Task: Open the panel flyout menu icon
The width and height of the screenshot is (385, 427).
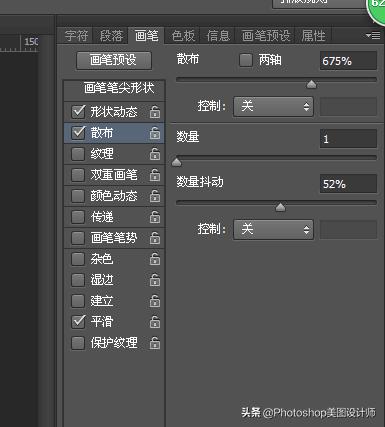Action: (x=373, y=35)
